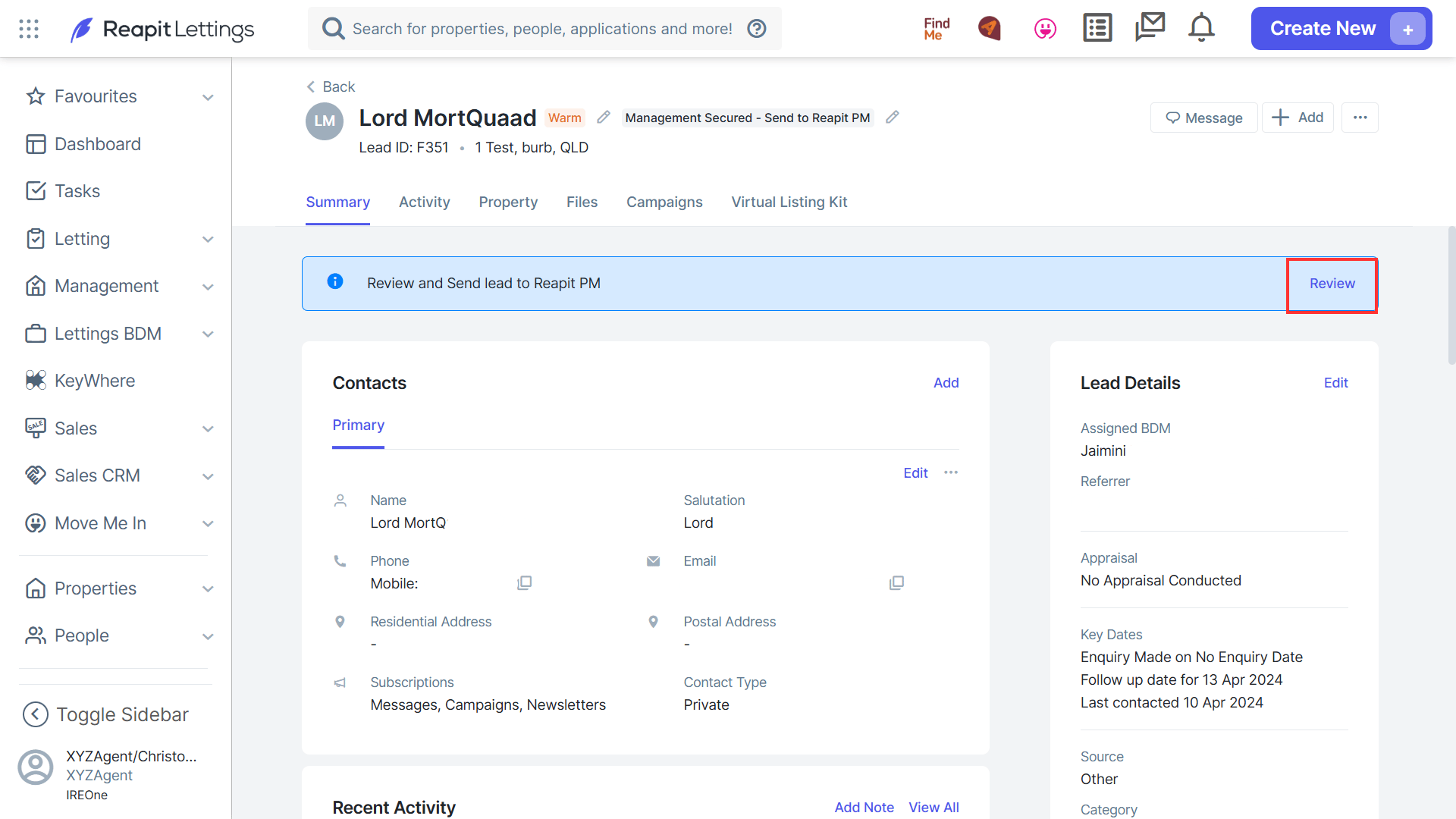Toggle Sidebar collapse
The image size is (1456, 819).
coord(106,714)
